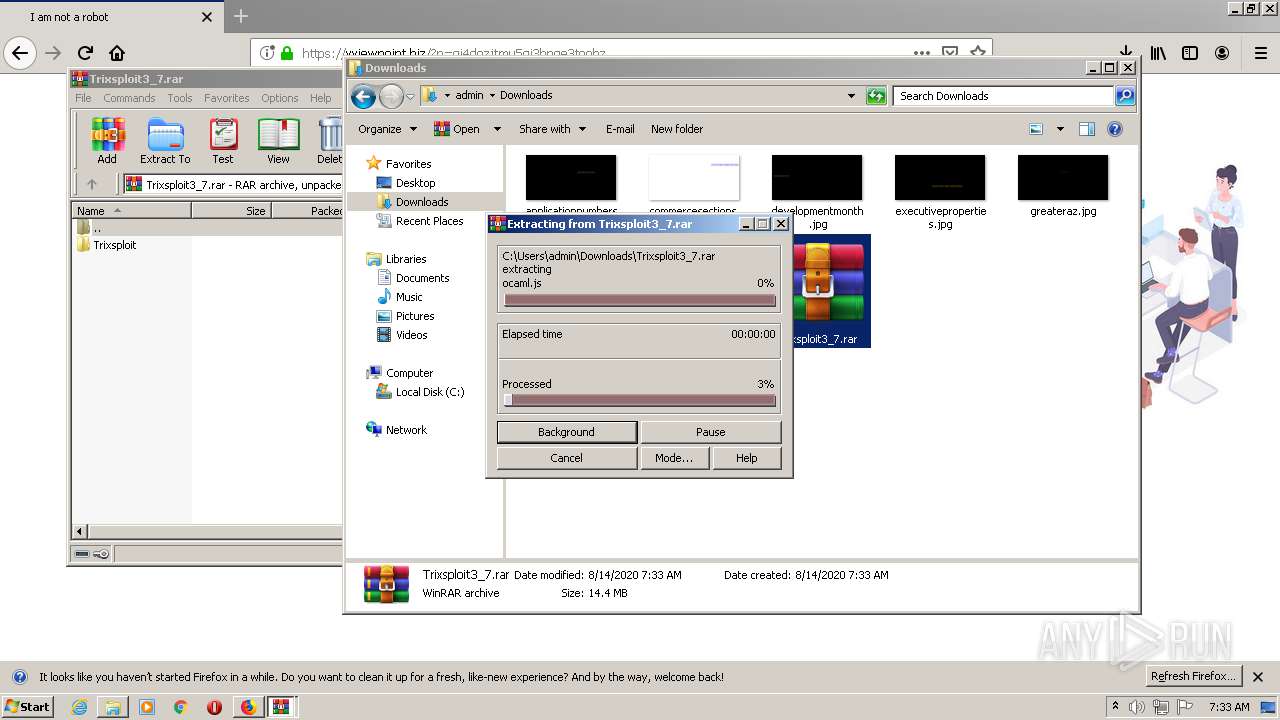Click Mode... button in extraction dialog
Image resolution: width=1280 pixels, height=720 pixels.
[674, 458]
